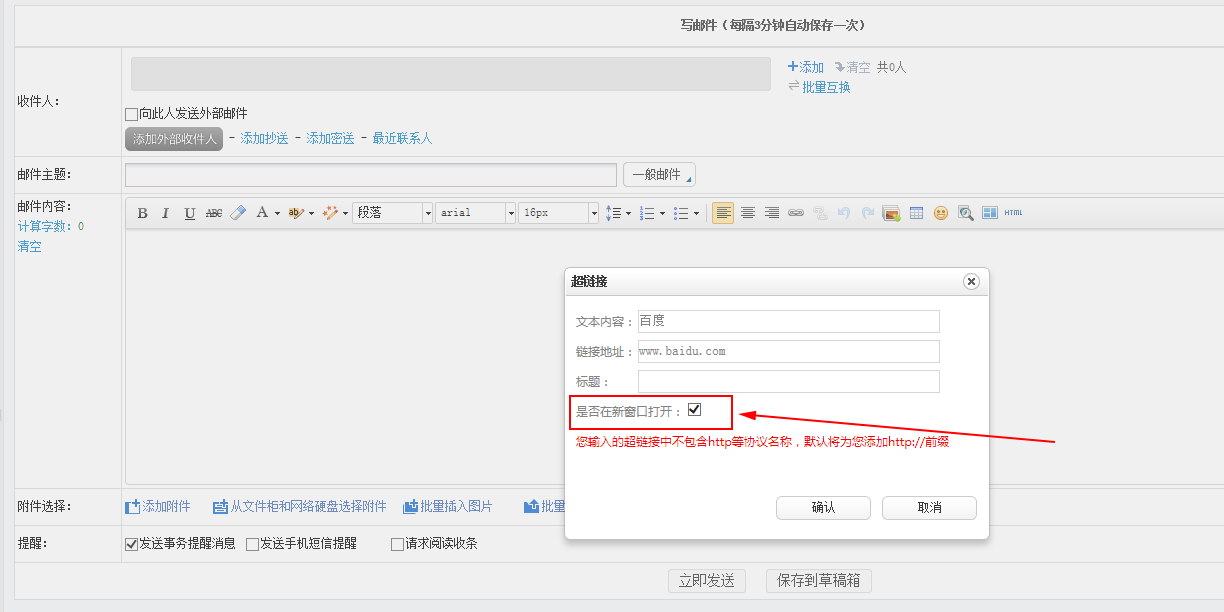Click the insert image icon in toolbar
The height and width of the screenshot is (612, 1224).
891,213
